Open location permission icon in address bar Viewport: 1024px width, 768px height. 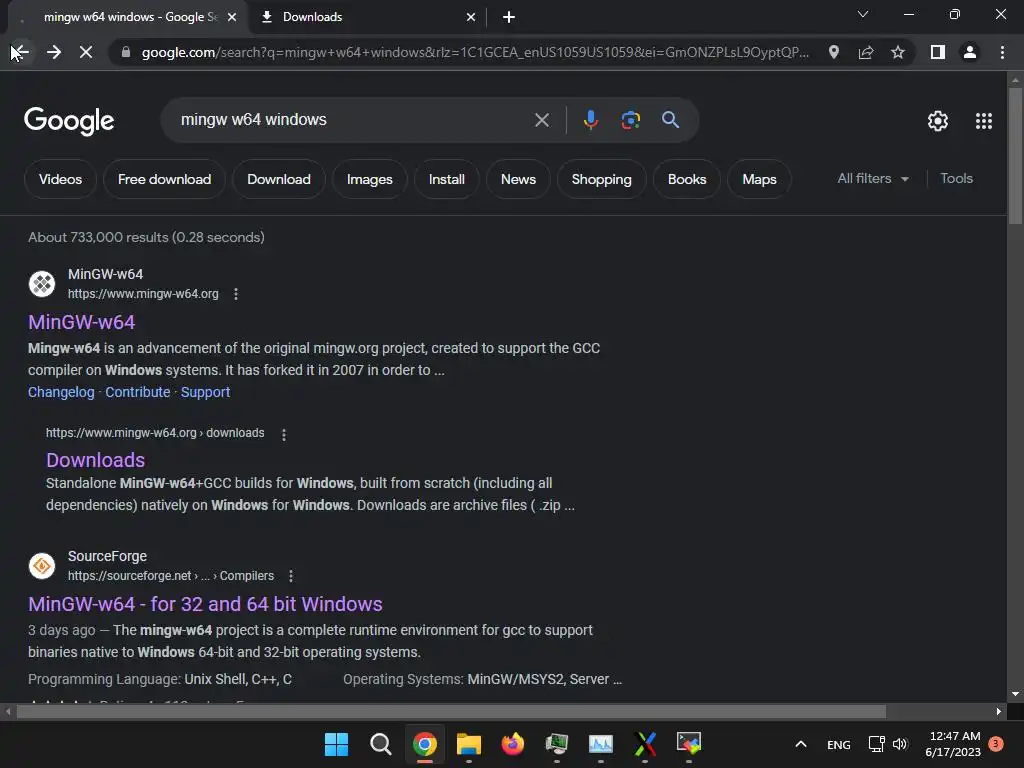833,52
